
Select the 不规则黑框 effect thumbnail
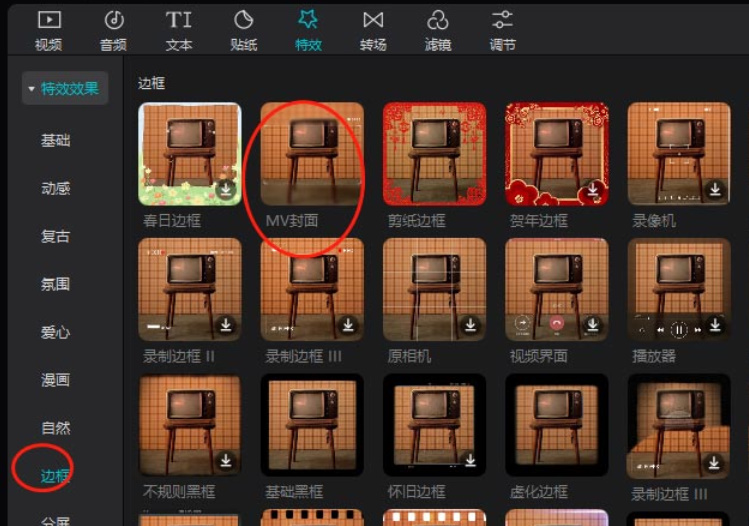tap(190, 425)
